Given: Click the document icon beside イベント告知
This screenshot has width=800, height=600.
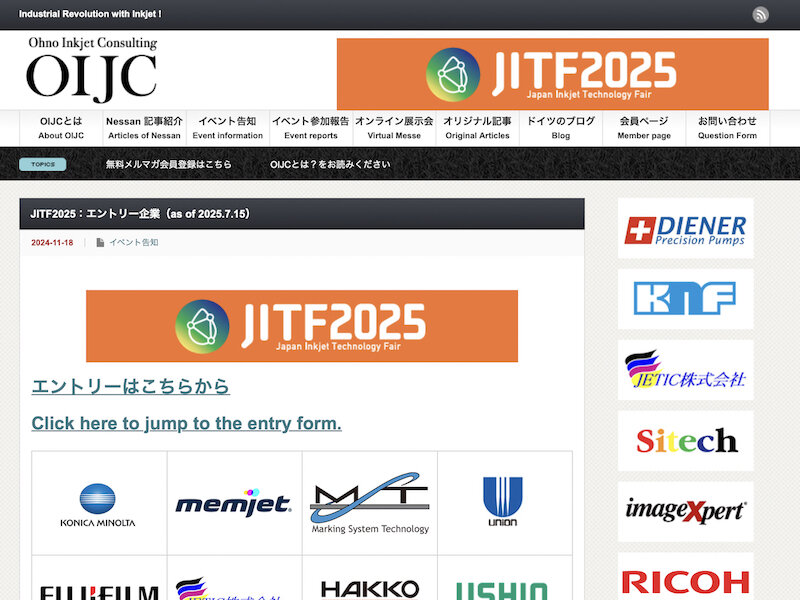Looking at the screenshot, I should 100,242.
